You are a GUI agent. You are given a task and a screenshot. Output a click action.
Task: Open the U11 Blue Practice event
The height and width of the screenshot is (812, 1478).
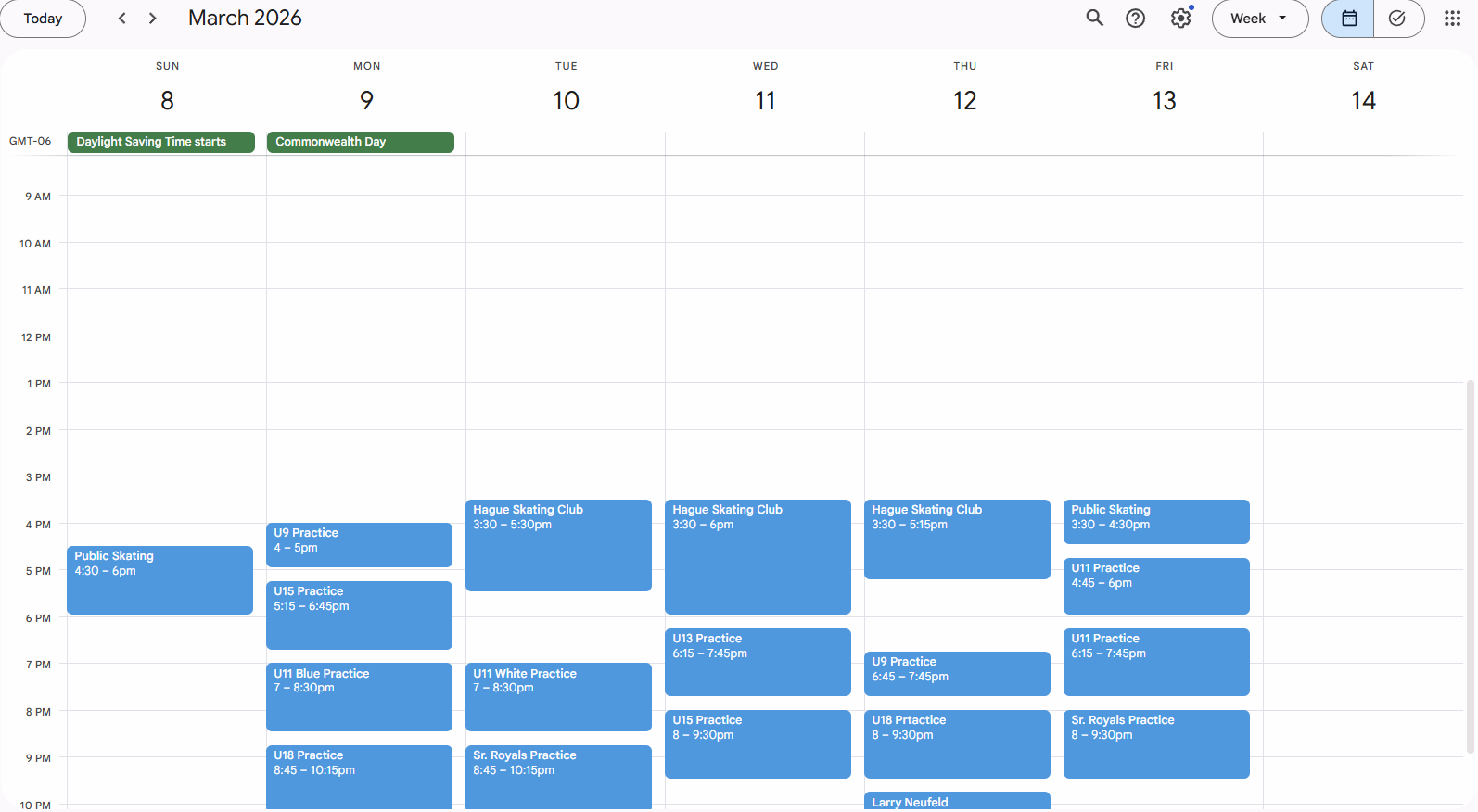pos(359,696)
